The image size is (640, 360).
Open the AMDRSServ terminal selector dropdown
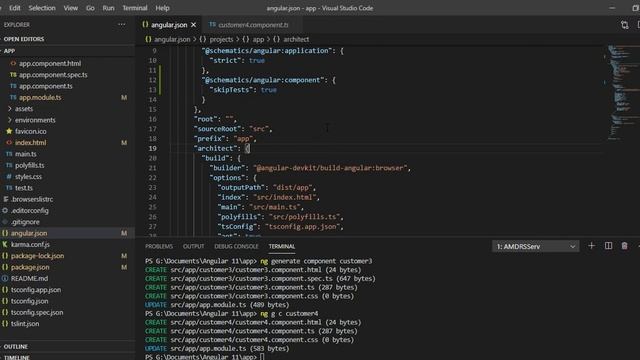coord(536,247)
